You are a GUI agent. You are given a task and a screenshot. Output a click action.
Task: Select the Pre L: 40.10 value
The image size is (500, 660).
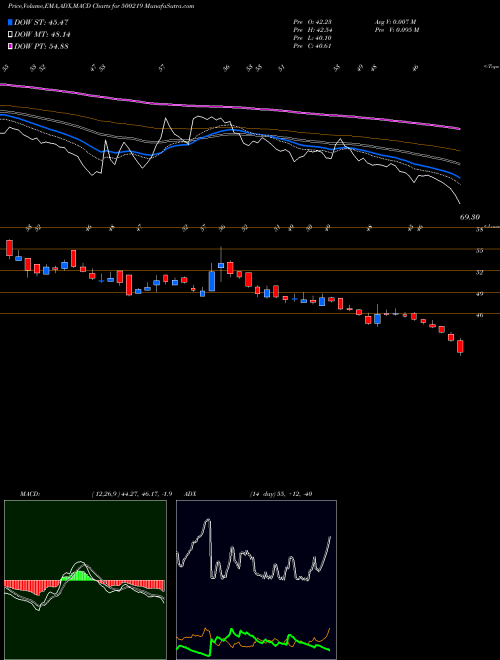pyautogui.click(x=313, y=38)
